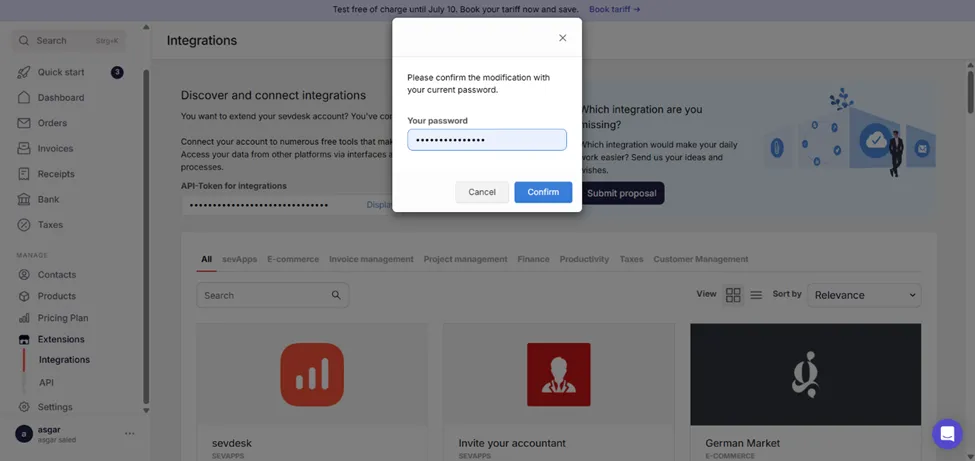Open the Book tariff link
Screen dimensions: 975x461
pos(614,9)
